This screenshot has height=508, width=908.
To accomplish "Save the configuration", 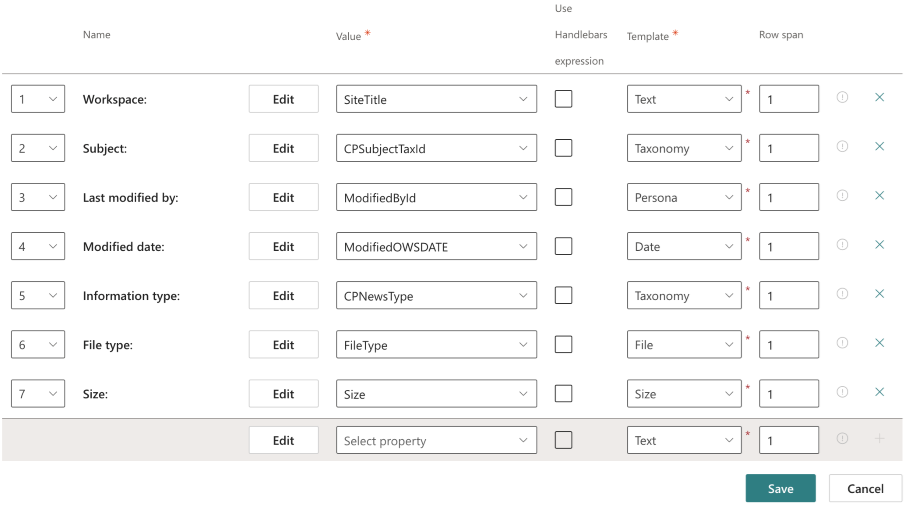I will (781, 488).
